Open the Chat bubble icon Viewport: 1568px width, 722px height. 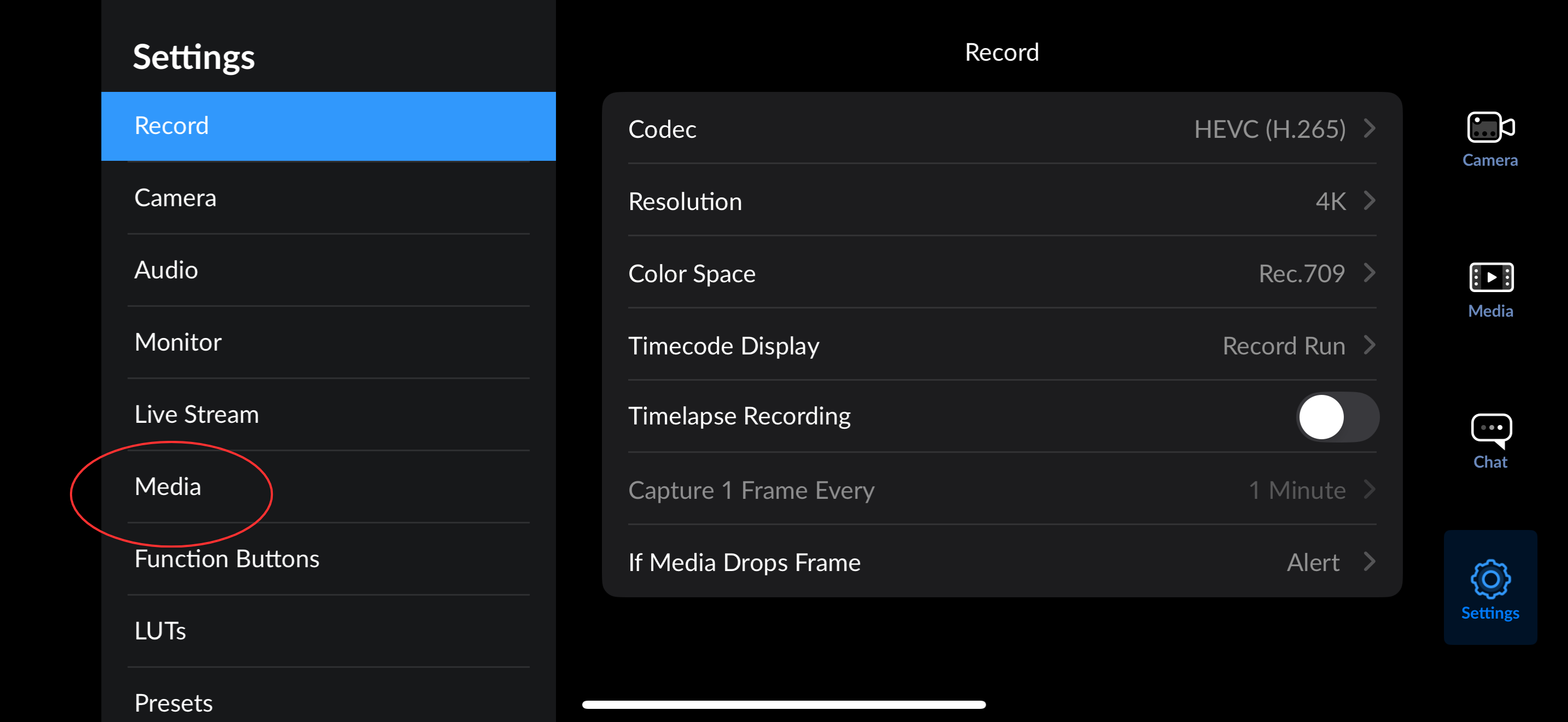point(1489,430)
